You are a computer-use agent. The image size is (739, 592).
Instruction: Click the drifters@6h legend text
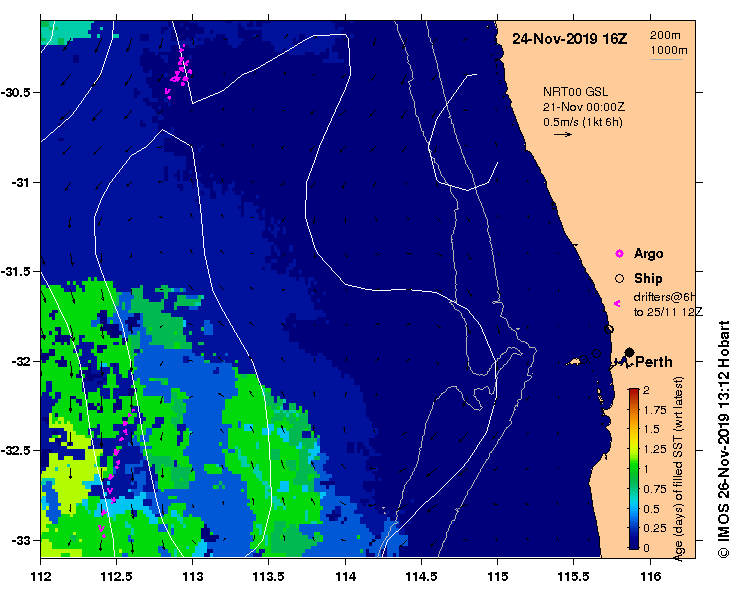coord(664,297)
